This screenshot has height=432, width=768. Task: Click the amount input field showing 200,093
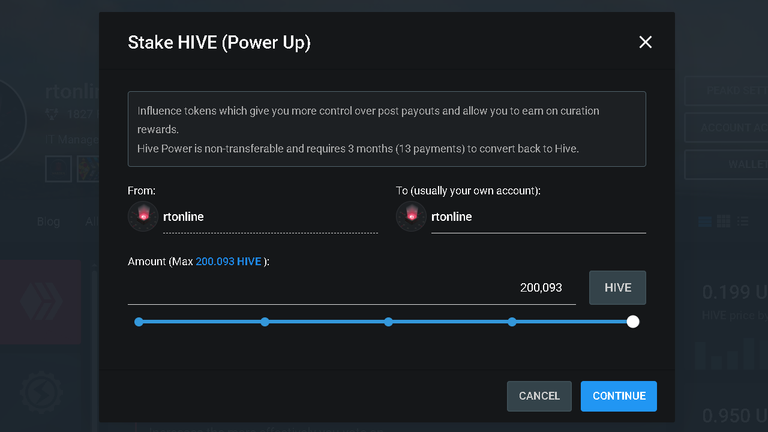352,288
